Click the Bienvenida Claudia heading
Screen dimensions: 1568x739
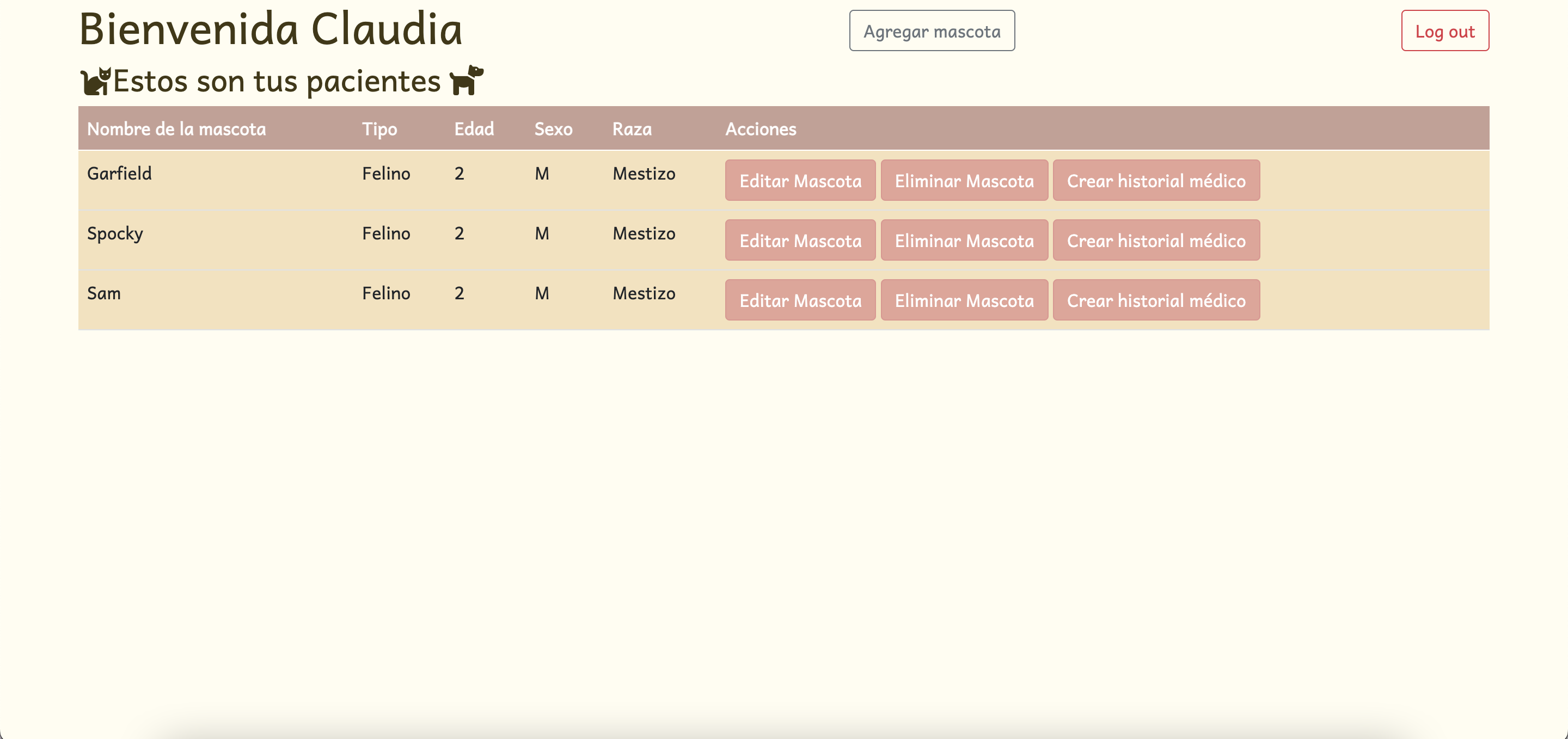coord(269,28)
